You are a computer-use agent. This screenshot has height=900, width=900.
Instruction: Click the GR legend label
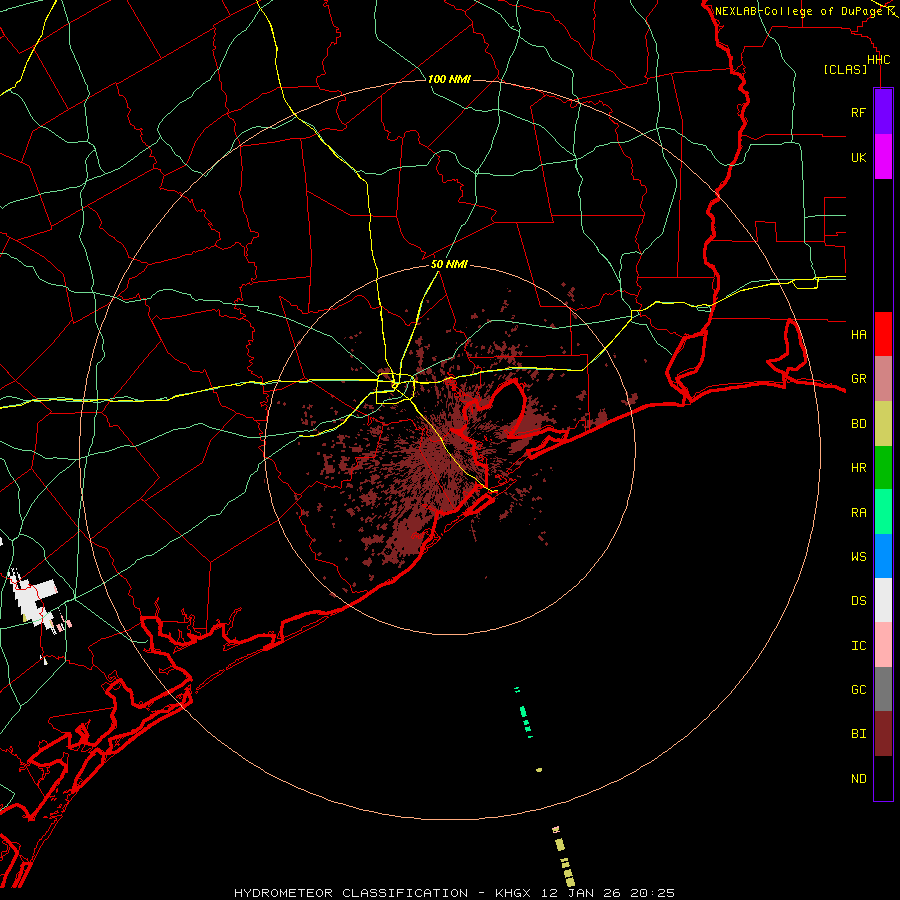point(858,379)
